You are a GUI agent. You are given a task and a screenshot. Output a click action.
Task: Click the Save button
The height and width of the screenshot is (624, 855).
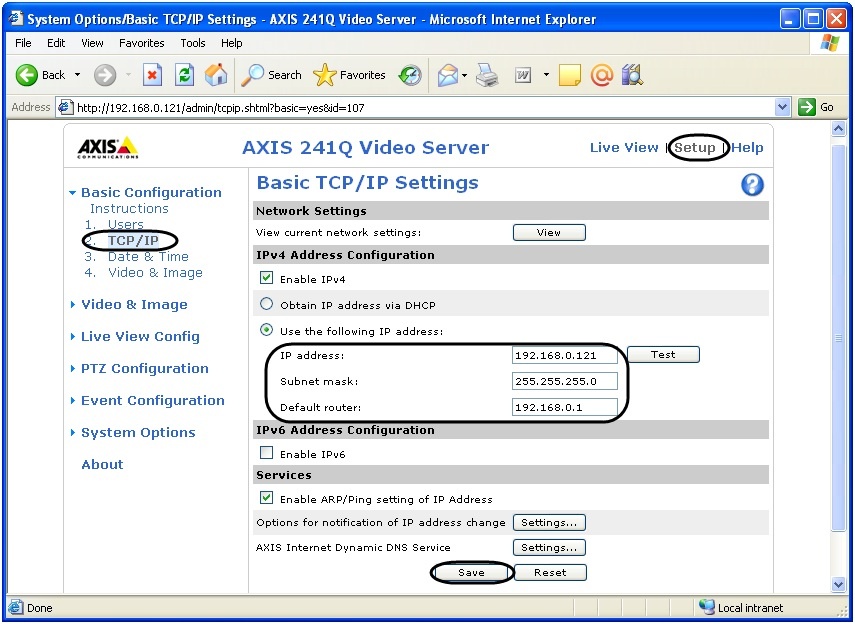(471, 573)
